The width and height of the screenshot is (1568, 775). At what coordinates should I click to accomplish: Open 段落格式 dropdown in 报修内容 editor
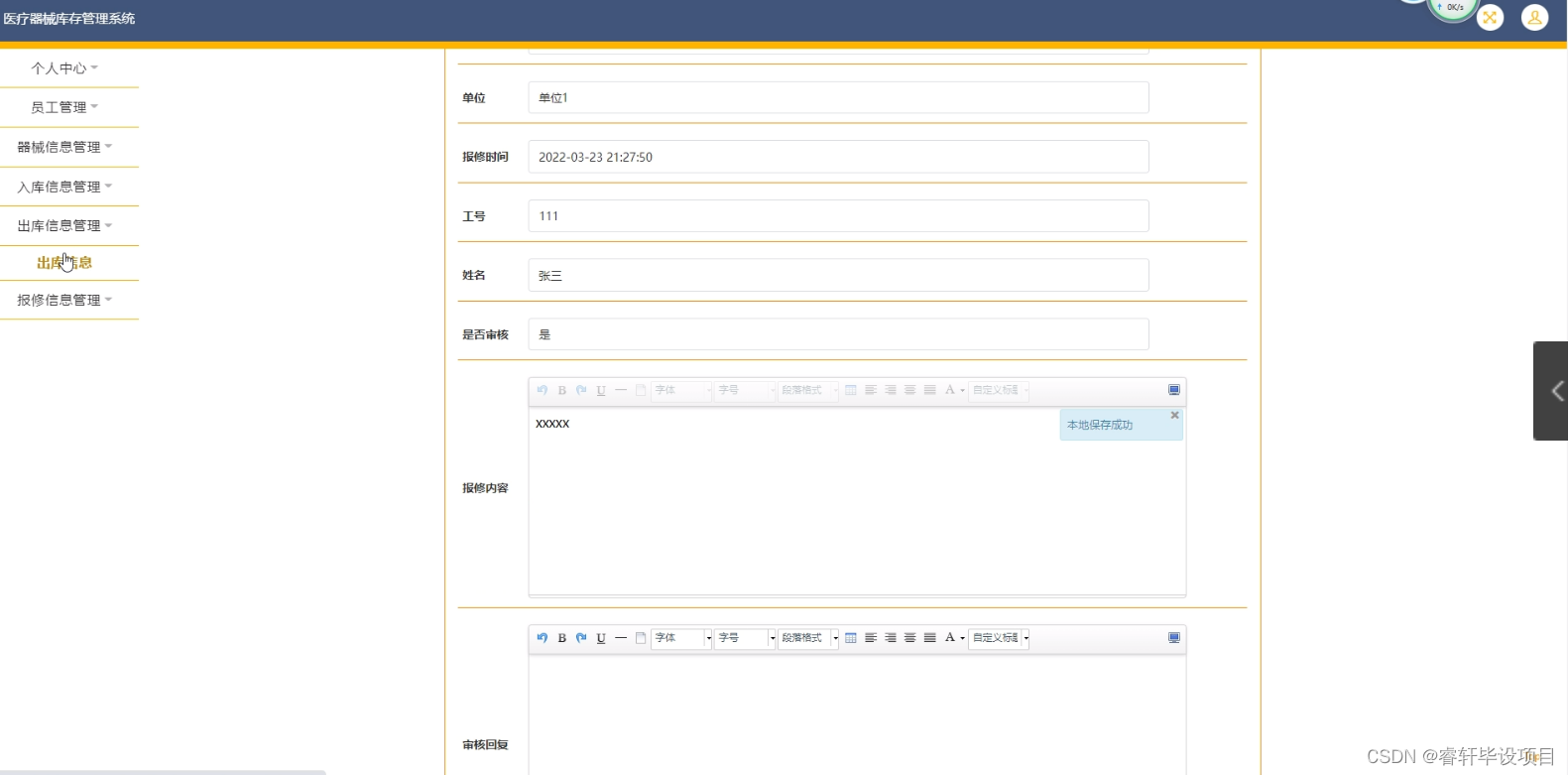808,390
